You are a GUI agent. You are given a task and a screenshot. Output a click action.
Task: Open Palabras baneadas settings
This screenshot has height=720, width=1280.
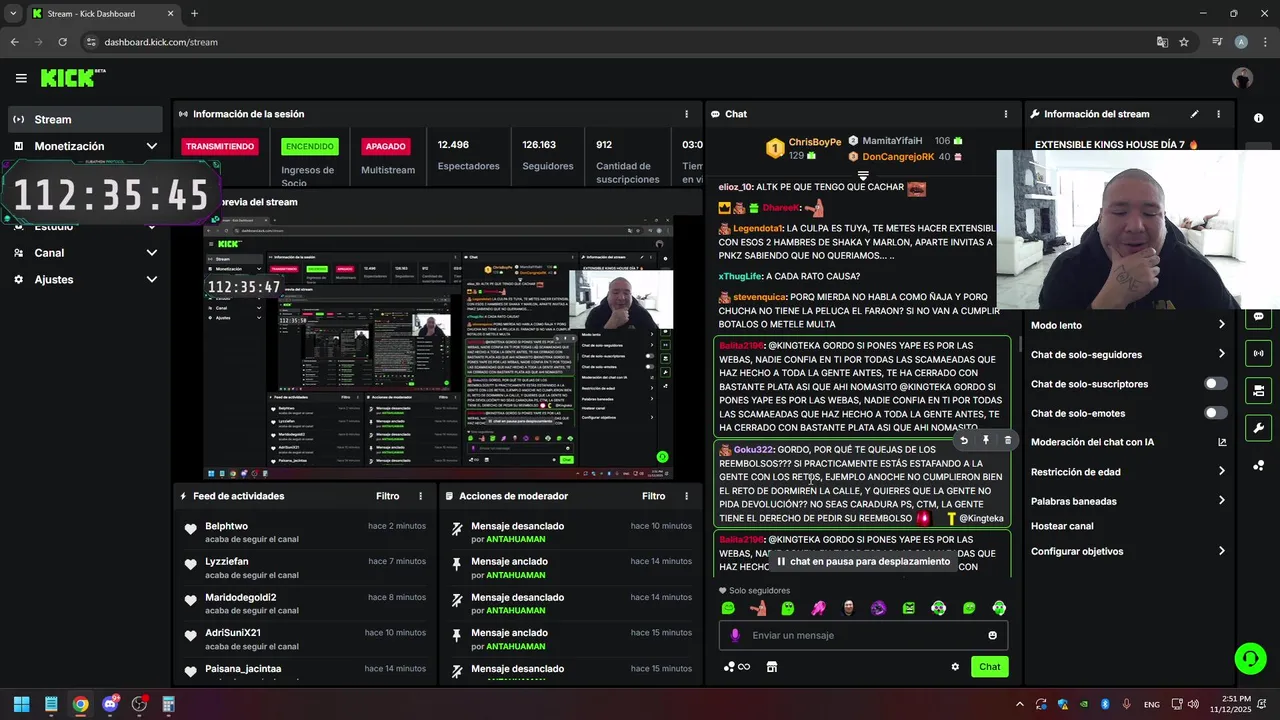click(1128, 501)
